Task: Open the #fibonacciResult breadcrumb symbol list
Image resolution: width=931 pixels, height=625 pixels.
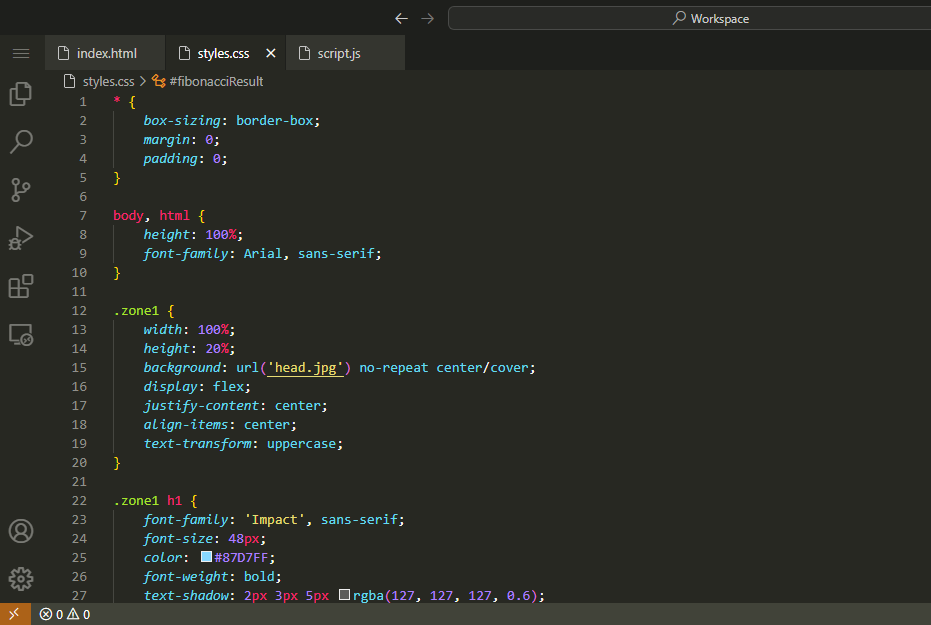Action: pos(215,81)
